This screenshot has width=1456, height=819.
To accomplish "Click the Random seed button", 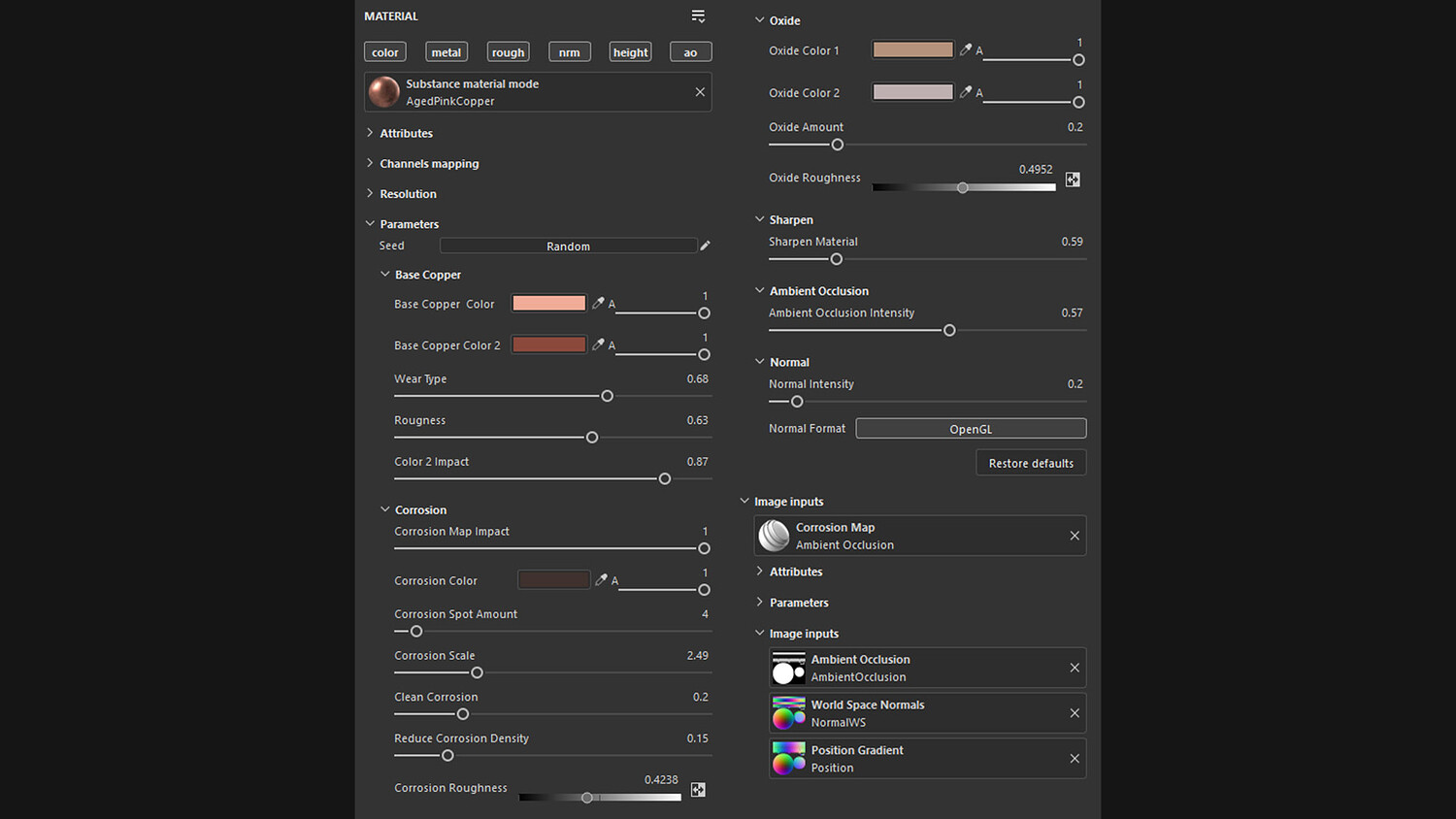I will tap(568, 246).
